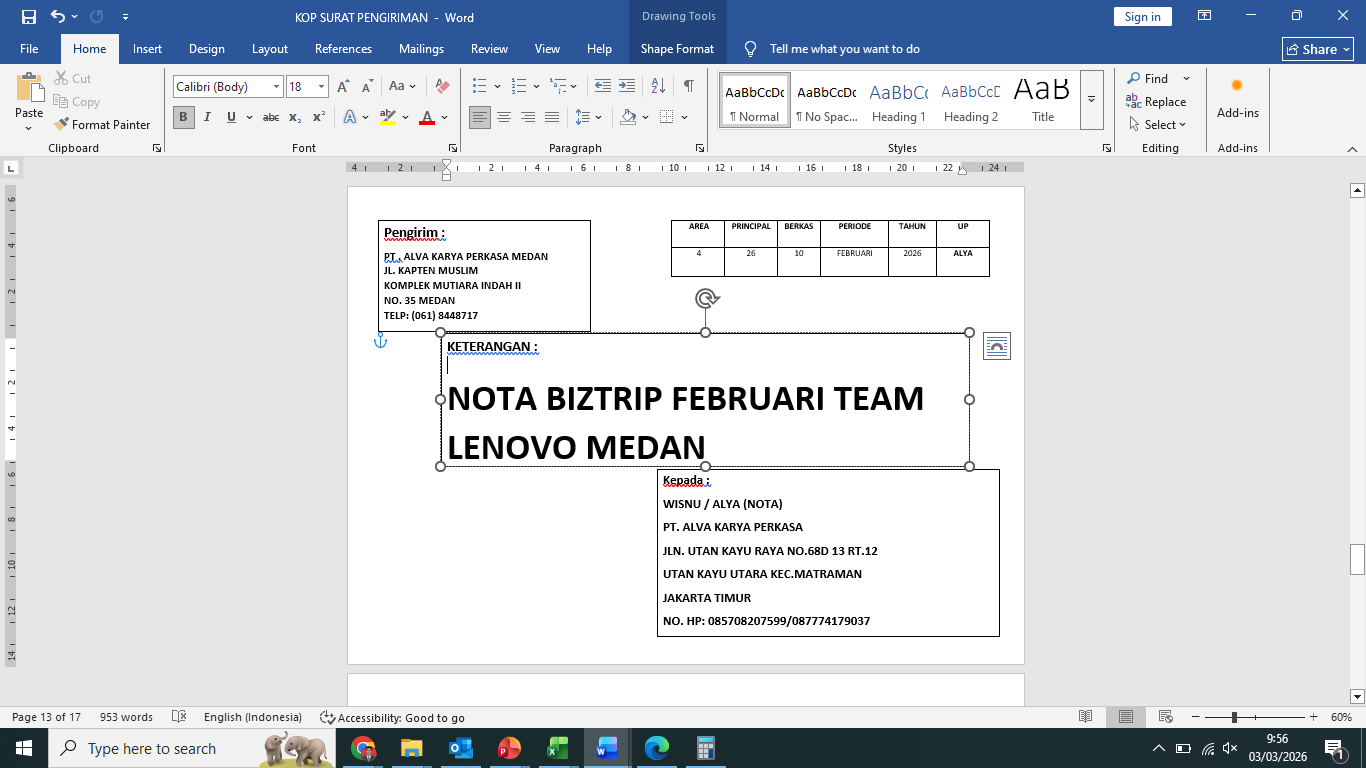Open Excel from the taskbar
The width and height of the screenshot is (1366, 768).
point(558,748)
